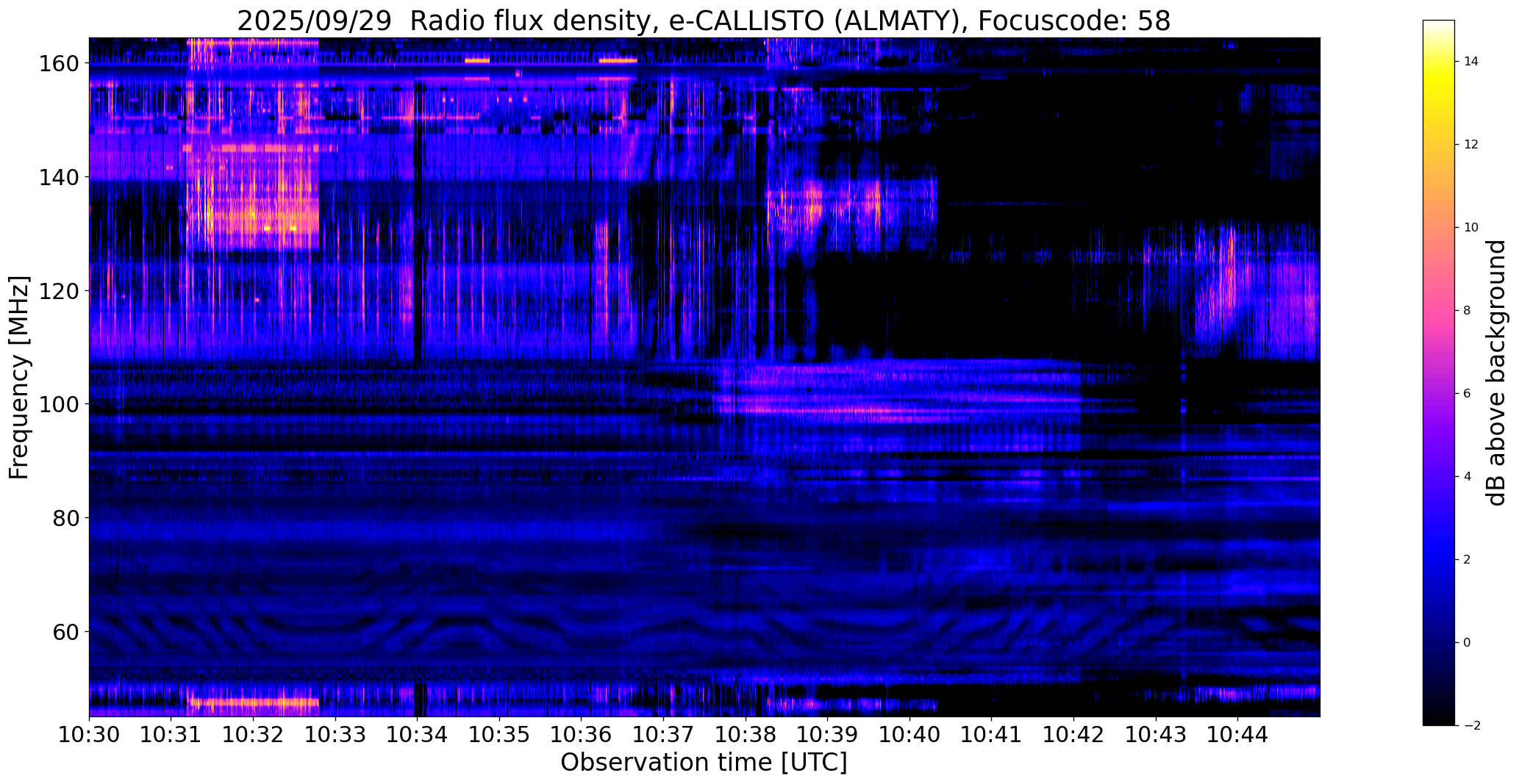Click the 10:43 time tick label
The width and height of the screenshot is (1519, 784).
point(1155,734)
